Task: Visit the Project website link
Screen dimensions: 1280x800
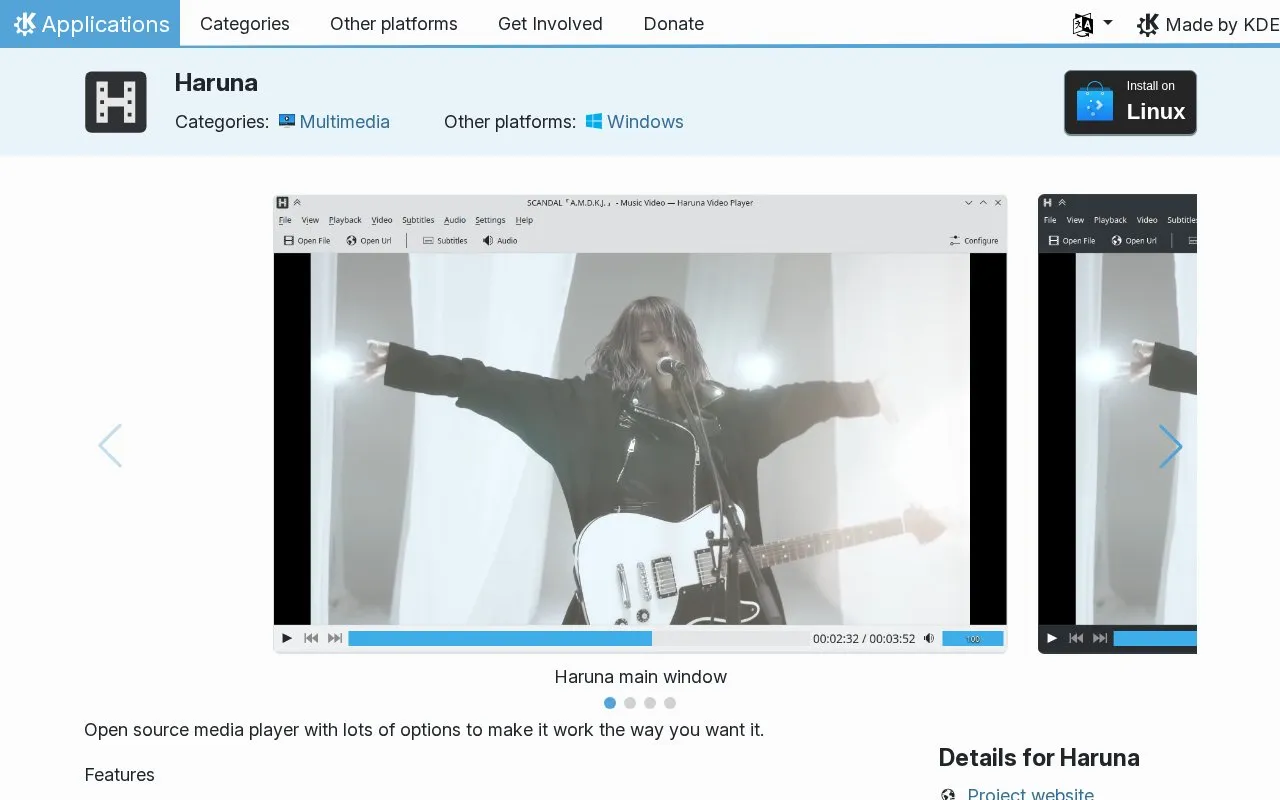Action: point(1030,793)
